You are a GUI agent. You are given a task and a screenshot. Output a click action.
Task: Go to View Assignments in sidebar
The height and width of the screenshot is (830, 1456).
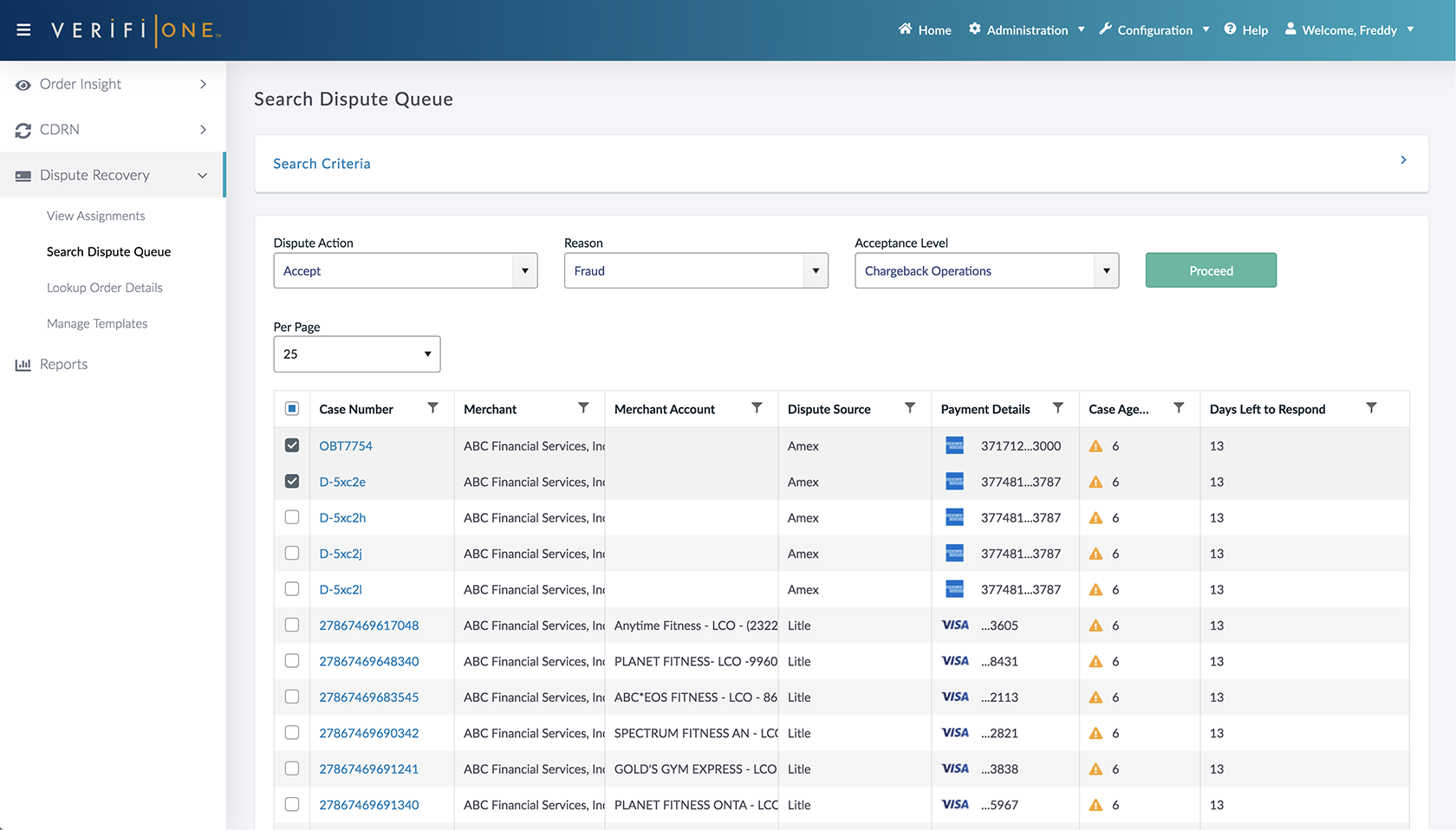point(96,216)
